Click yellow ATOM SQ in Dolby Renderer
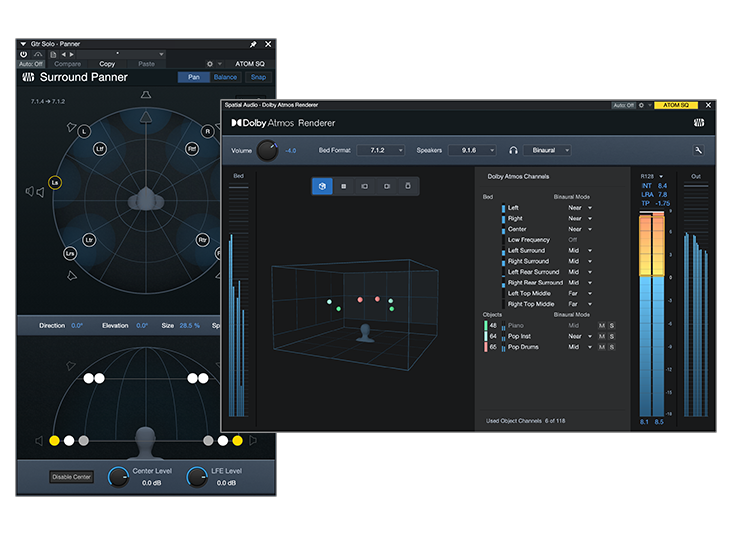Image resolution: width=732 pixels, height=534 pixels. point(676,105)
